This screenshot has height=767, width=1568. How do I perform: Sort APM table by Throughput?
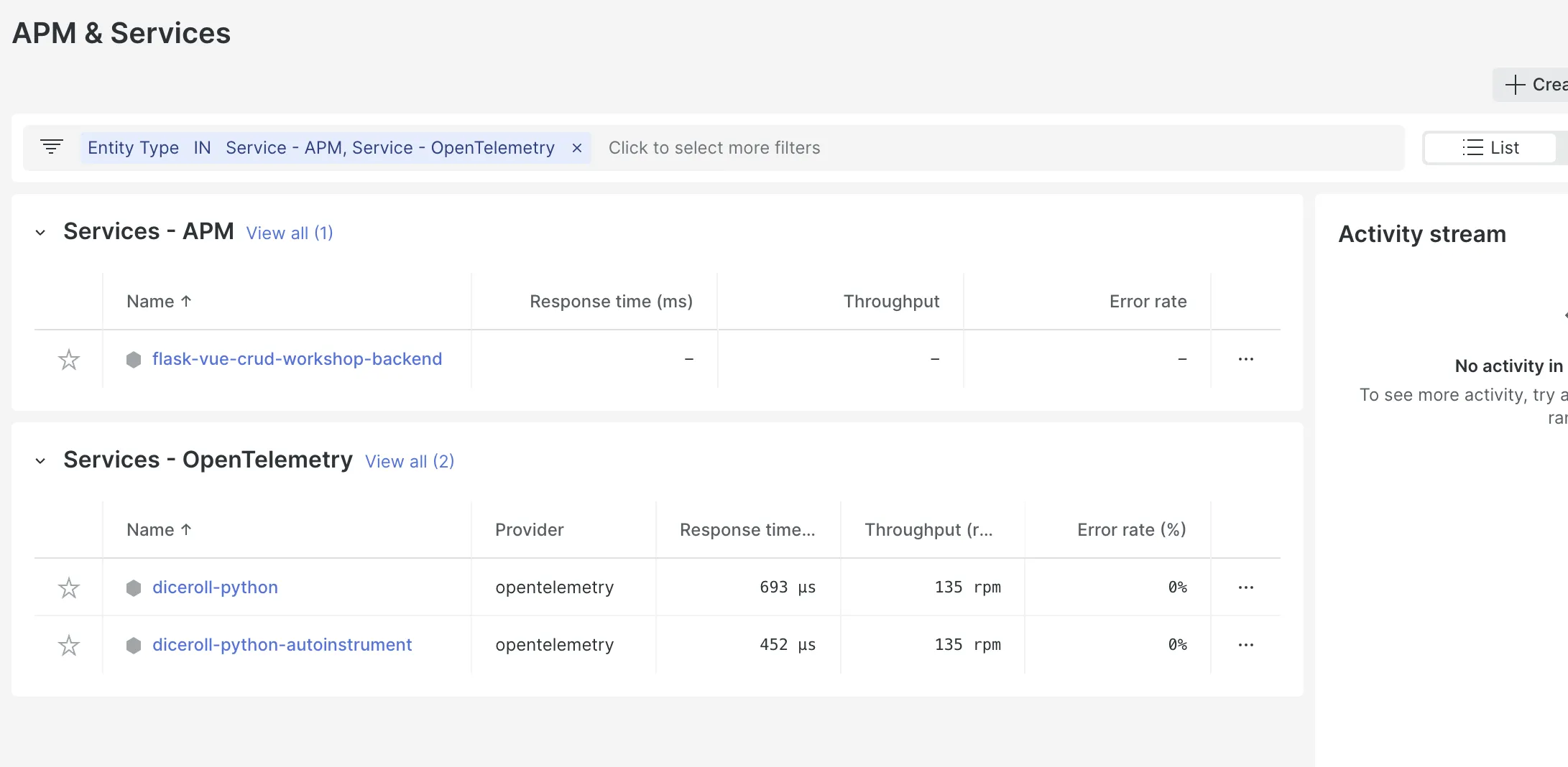891,302
